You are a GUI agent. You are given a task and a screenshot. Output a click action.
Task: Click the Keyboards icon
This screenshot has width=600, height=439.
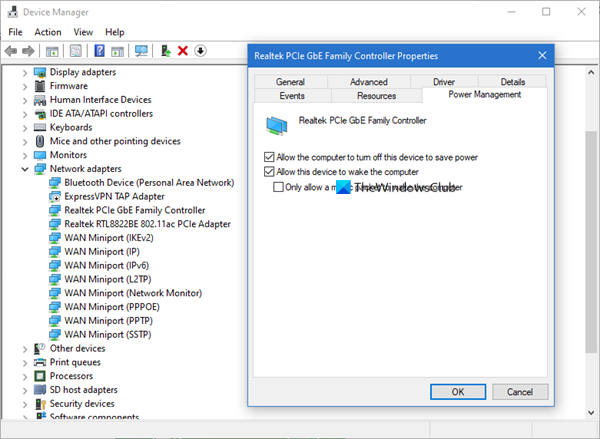coord(40,127)
